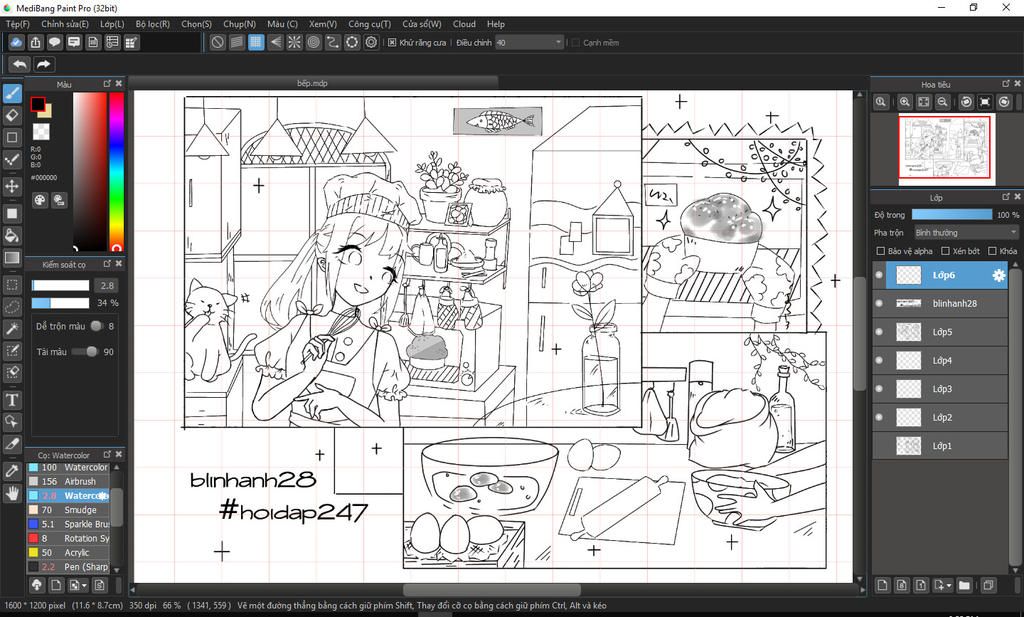Viewport: 1024px width, 617px height.
Task: Click the snap settings gear icon
Action: point(372,42)
